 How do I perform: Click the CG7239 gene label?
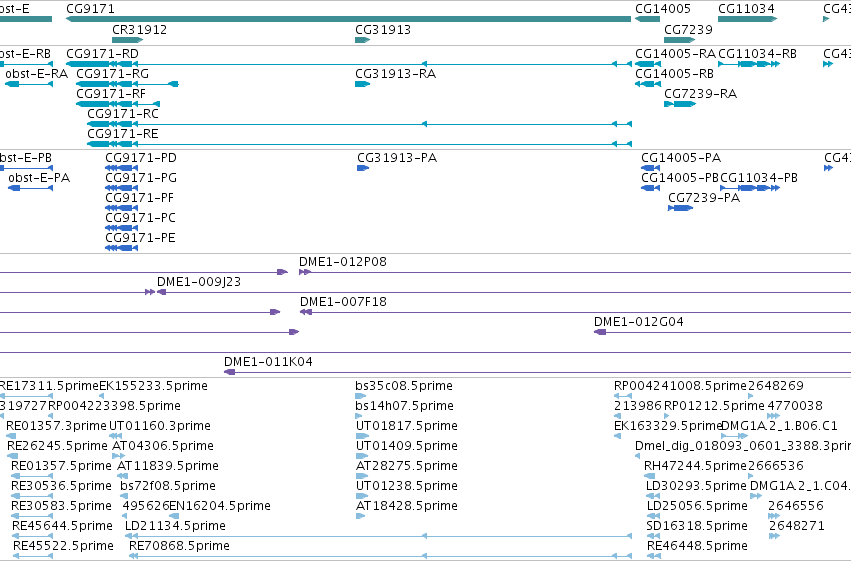tap(688, 30)
